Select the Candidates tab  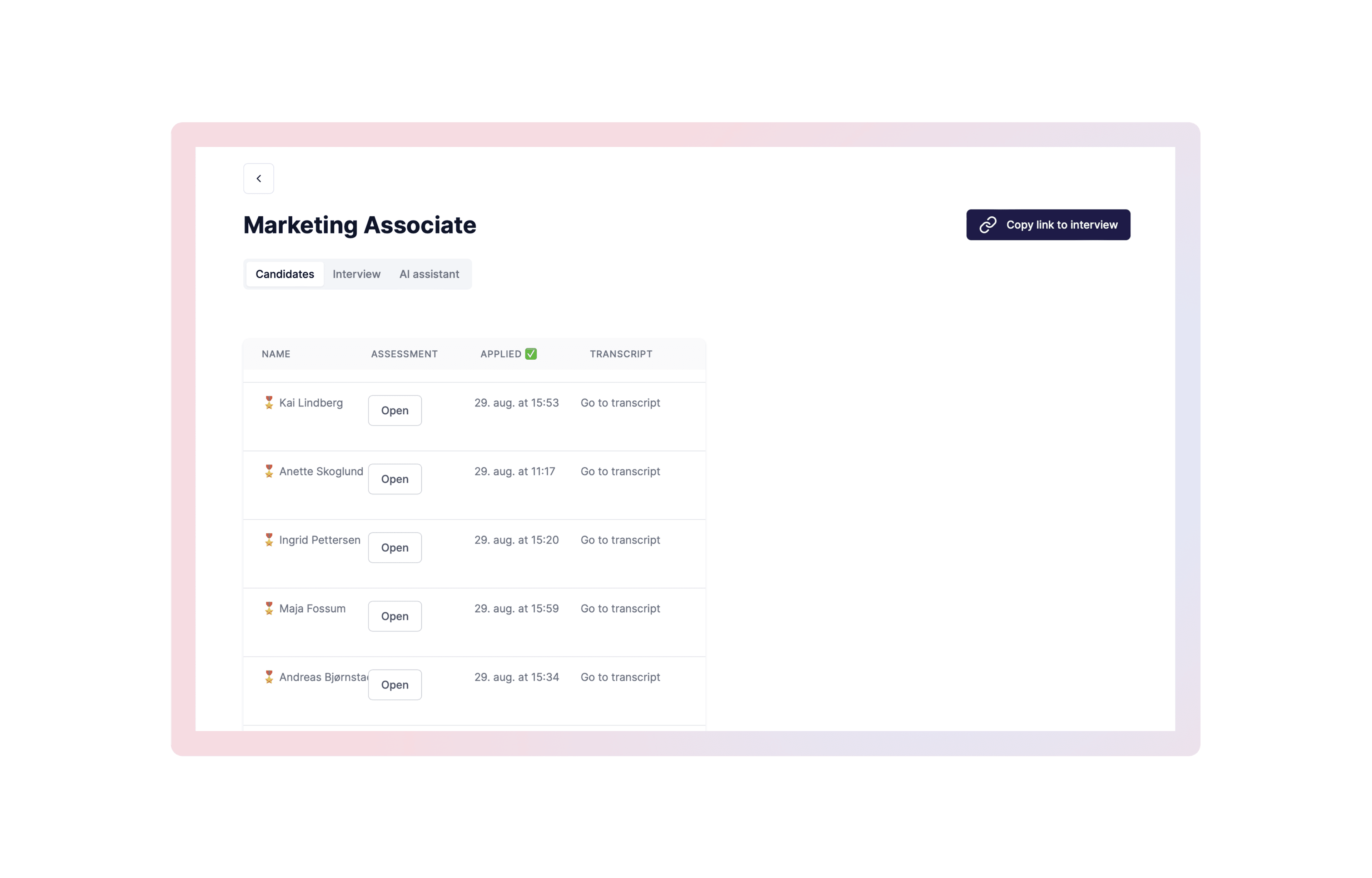(x=284, y=274)
